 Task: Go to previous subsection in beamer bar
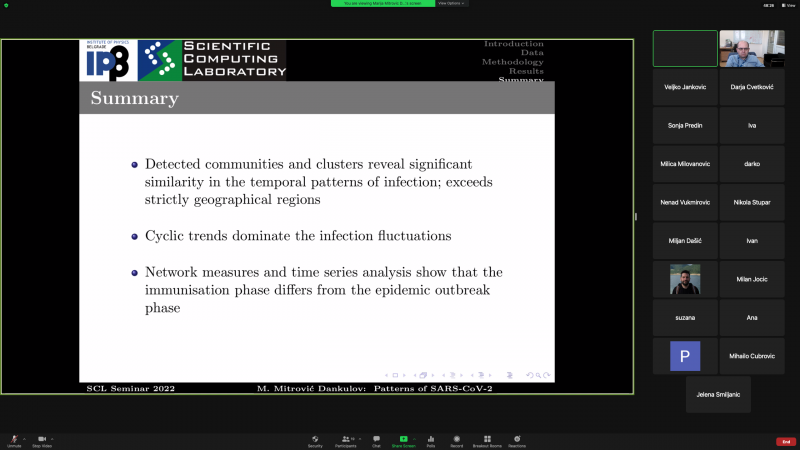443,376
